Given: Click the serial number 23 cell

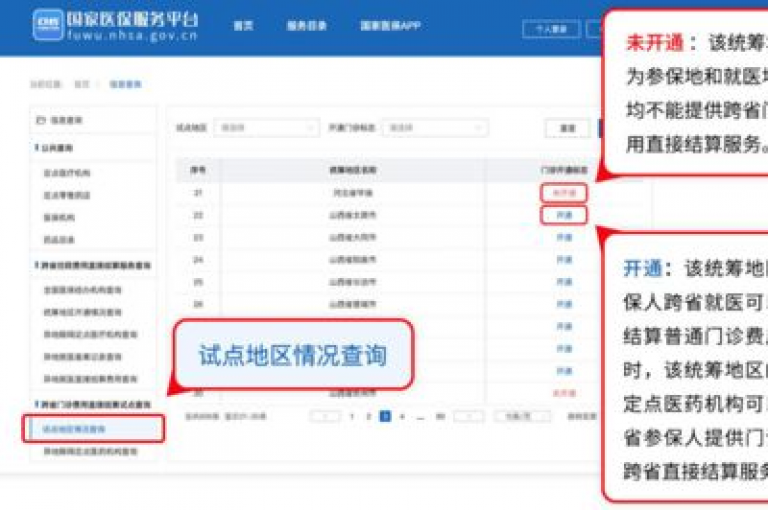Looking at the screenshot, I should click(198, 238).
